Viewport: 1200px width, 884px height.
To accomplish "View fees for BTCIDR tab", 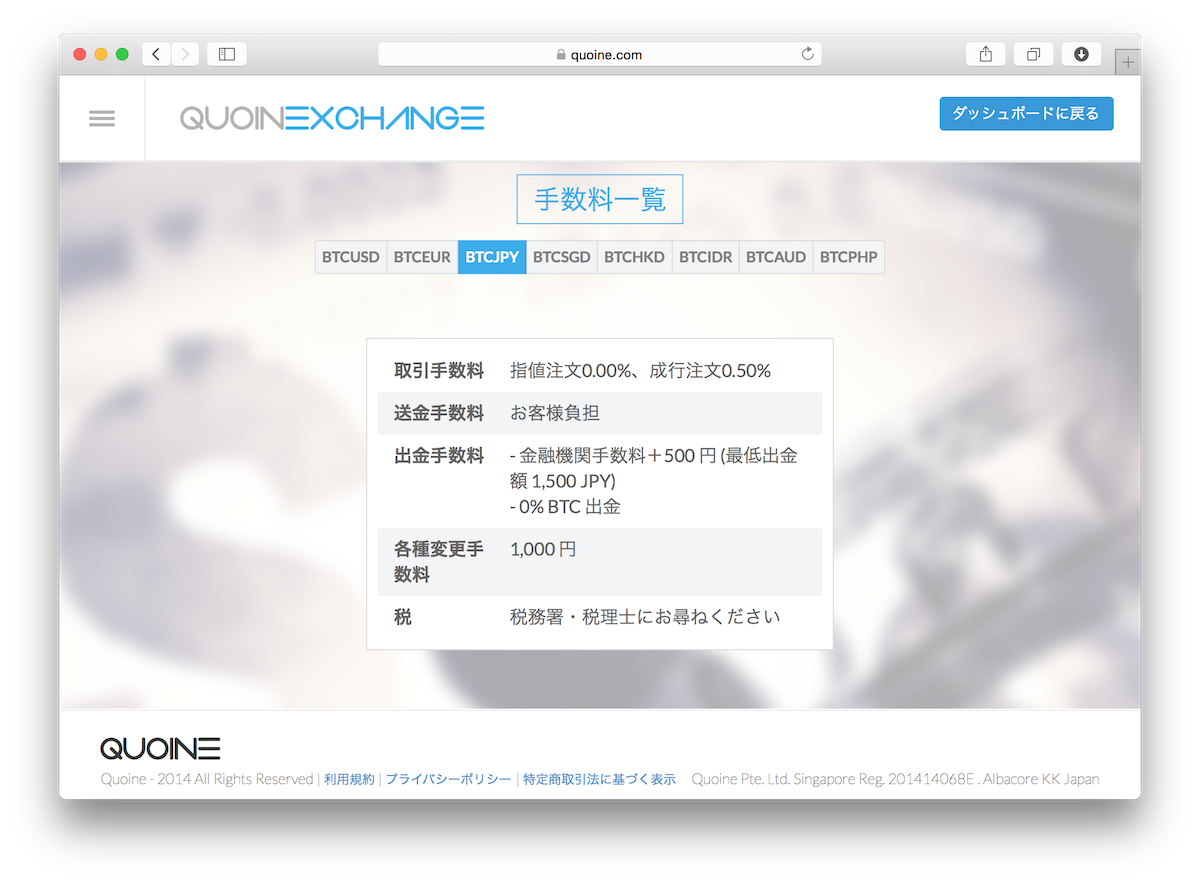I will click(x=705, y=257).
